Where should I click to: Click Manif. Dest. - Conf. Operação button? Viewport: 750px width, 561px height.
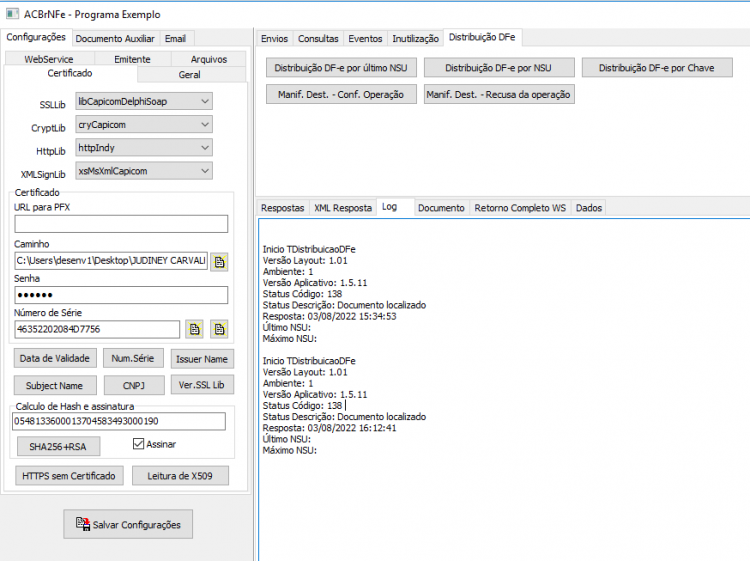click(341, 94)
